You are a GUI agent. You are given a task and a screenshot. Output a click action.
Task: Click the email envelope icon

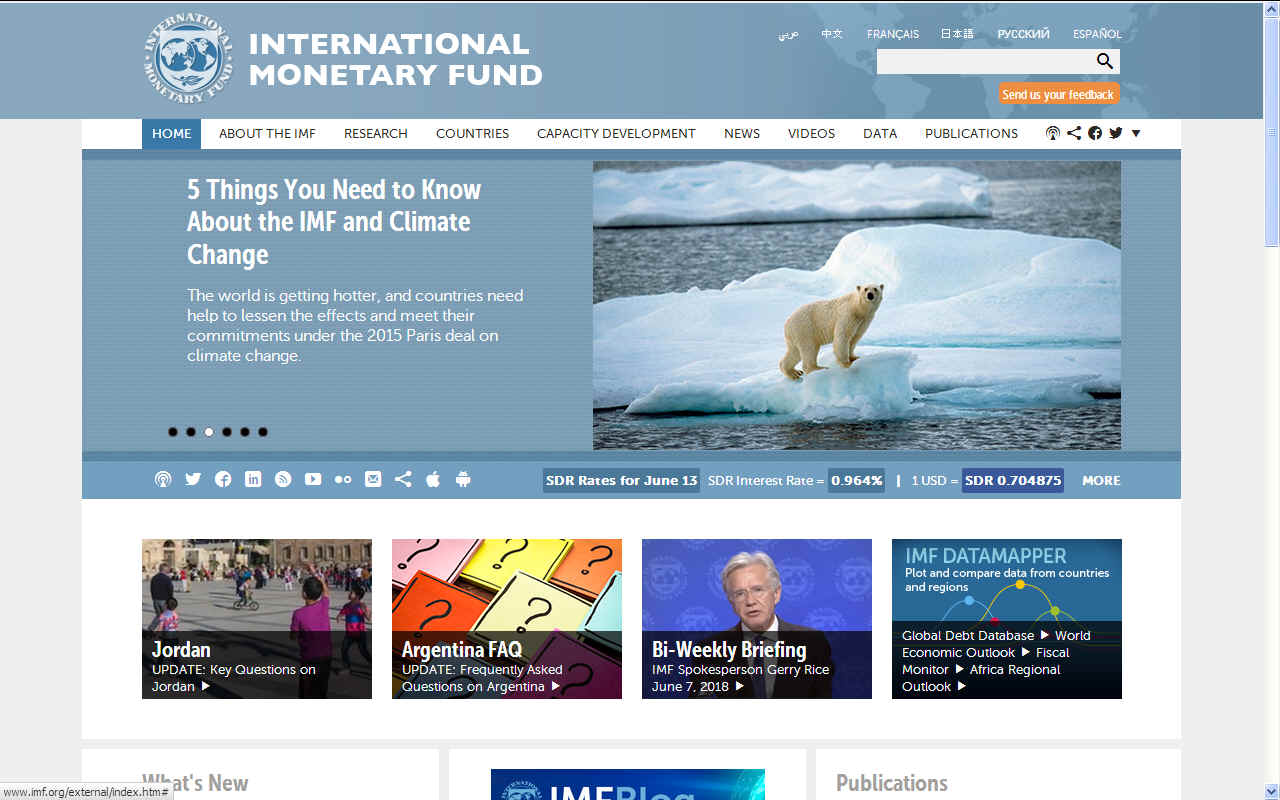(373, 479)
